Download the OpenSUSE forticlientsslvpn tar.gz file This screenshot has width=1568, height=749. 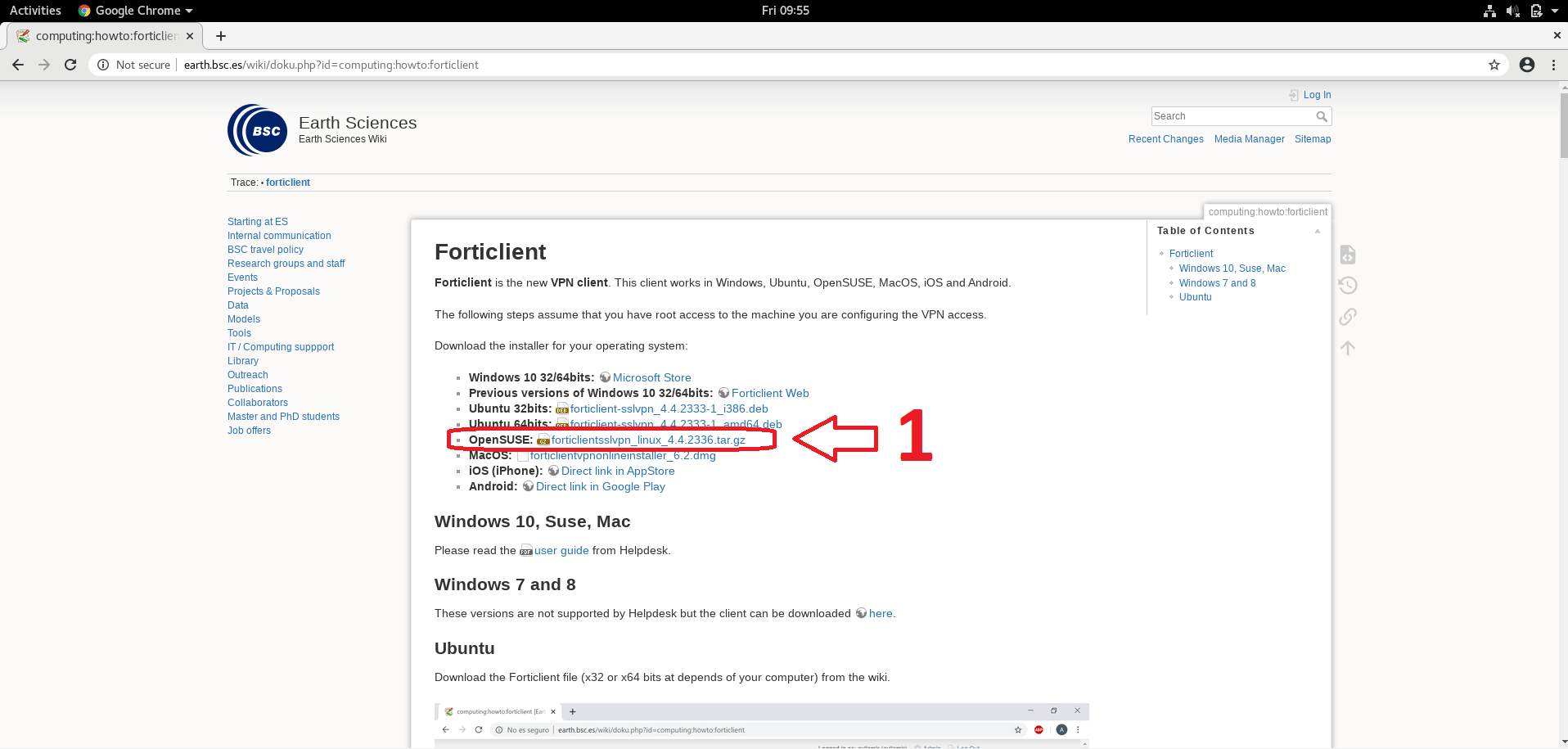[x=647, y=440]
